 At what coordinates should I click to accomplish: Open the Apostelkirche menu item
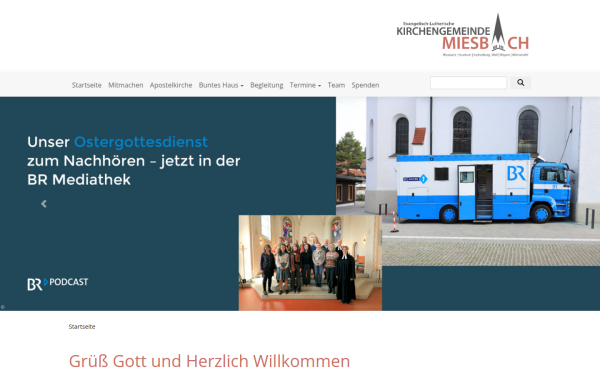click(x=171, y=85)
